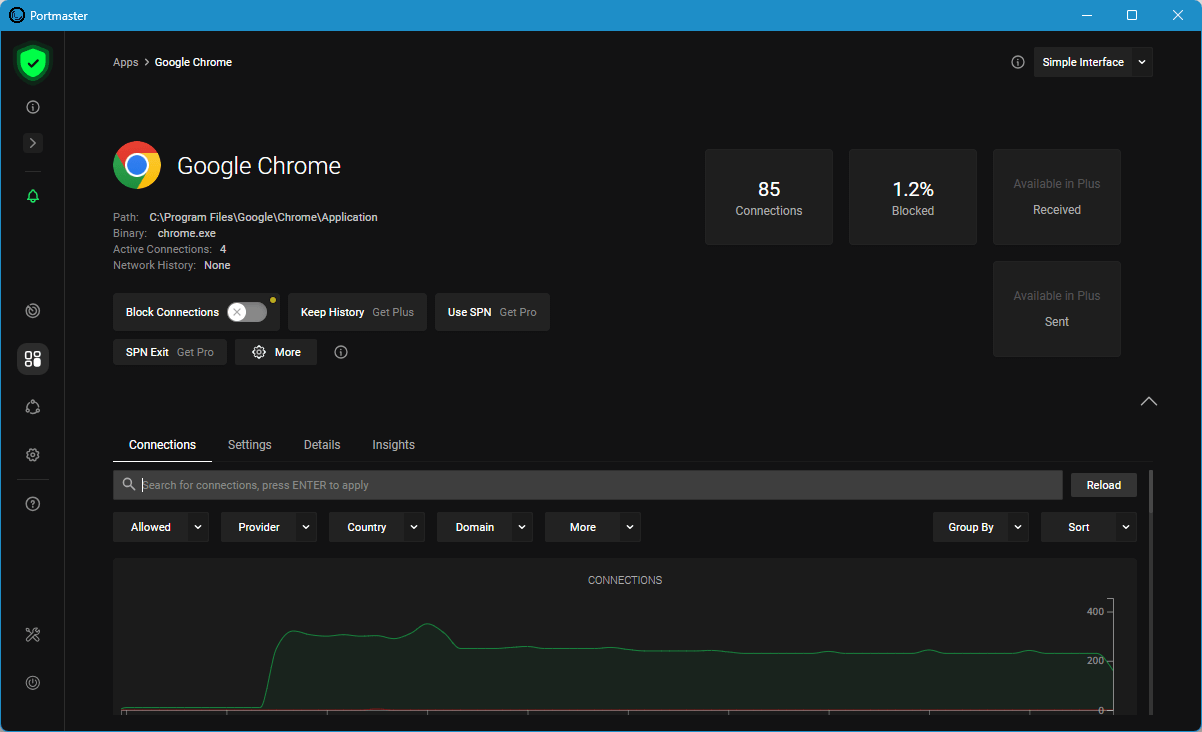Switch to the Settings tab

249,445
